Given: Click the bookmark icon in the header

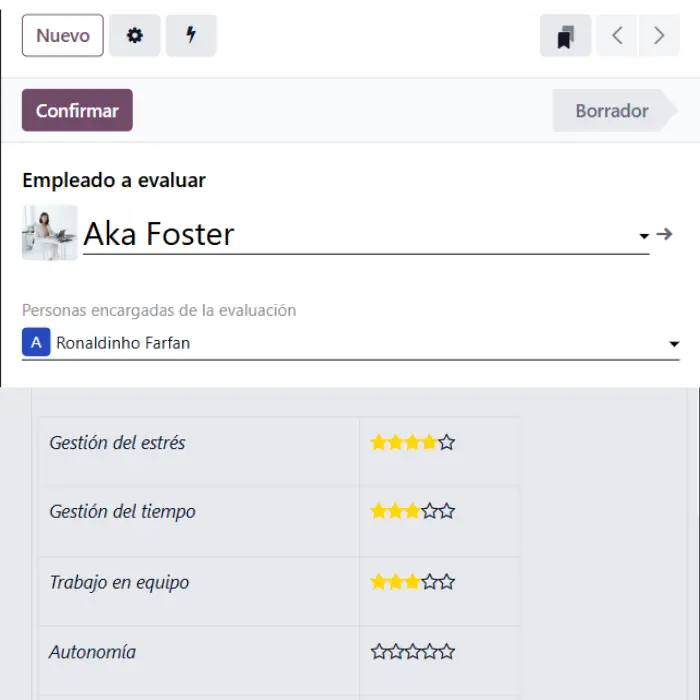Looking at the screenshot, I should [565, 37].
